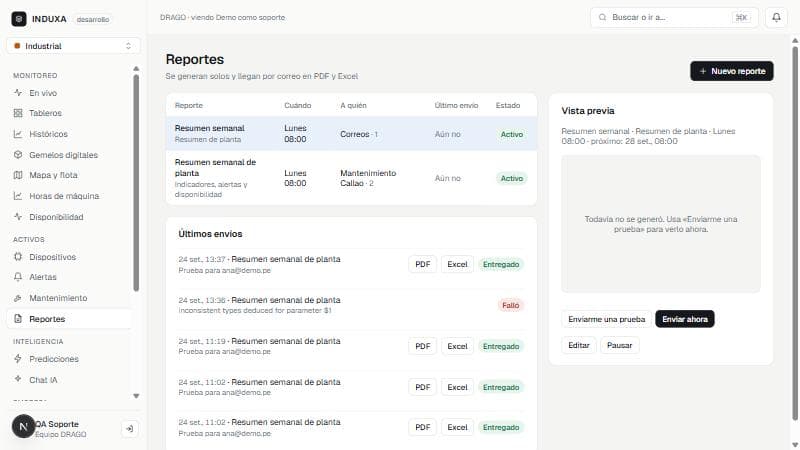Click the Editar button
800x450 pixels.
(579, 345)
